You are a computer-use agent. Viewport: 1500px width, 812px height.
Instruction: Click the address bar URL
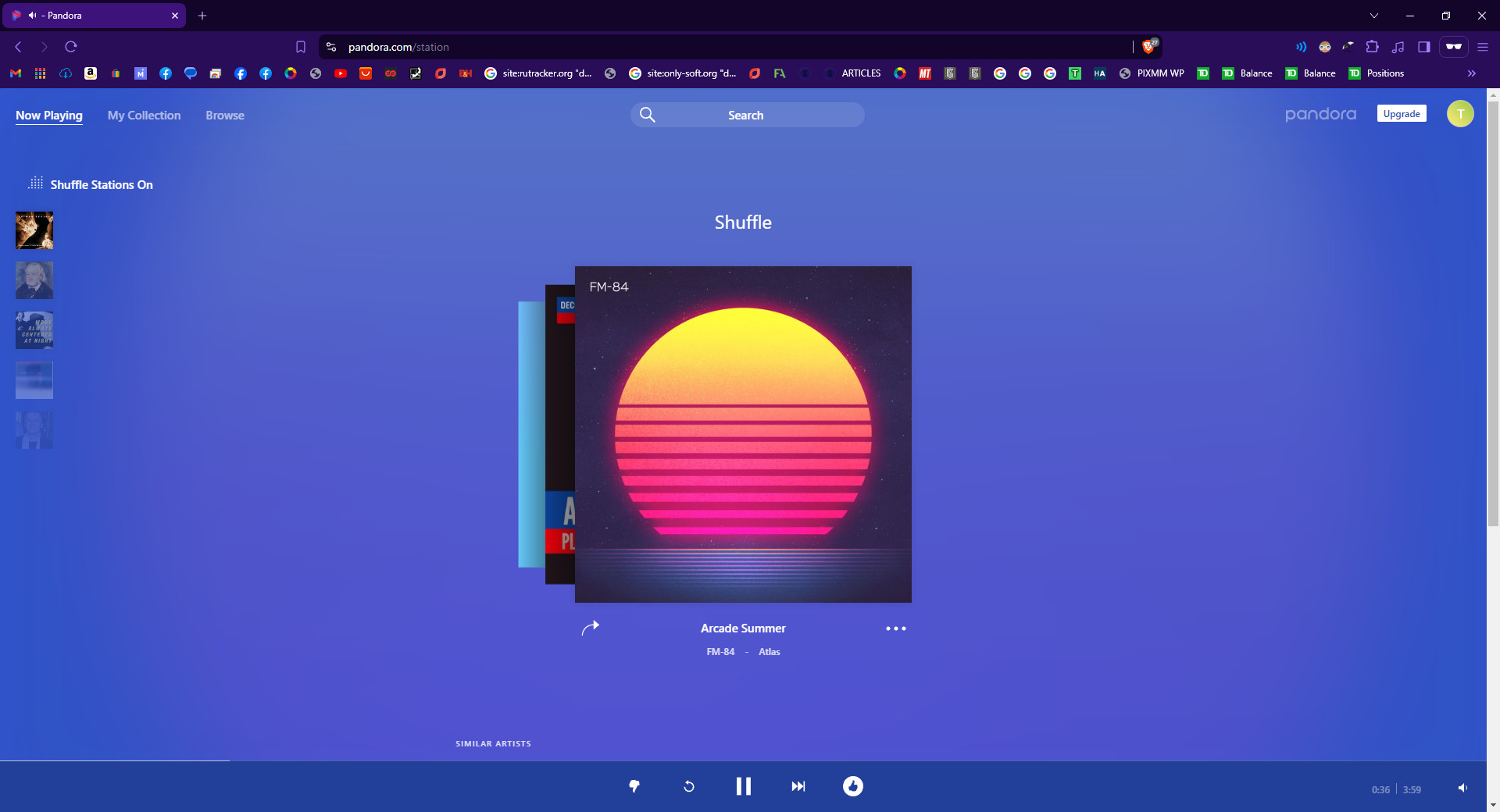pos(398,47)
